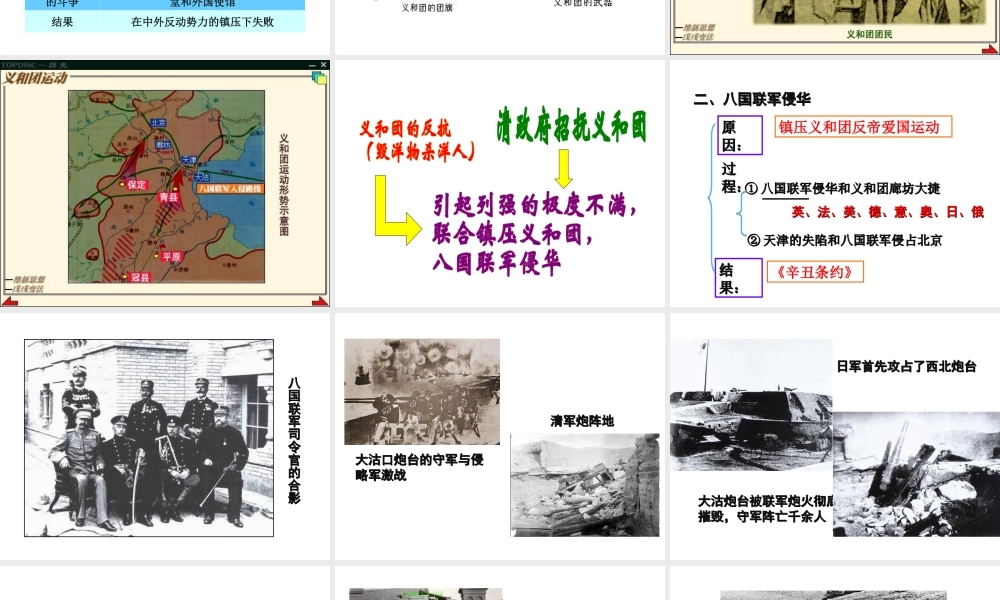Click the 廊坊 label on the map
The image size is (1000, 600).
click(163, 145)
